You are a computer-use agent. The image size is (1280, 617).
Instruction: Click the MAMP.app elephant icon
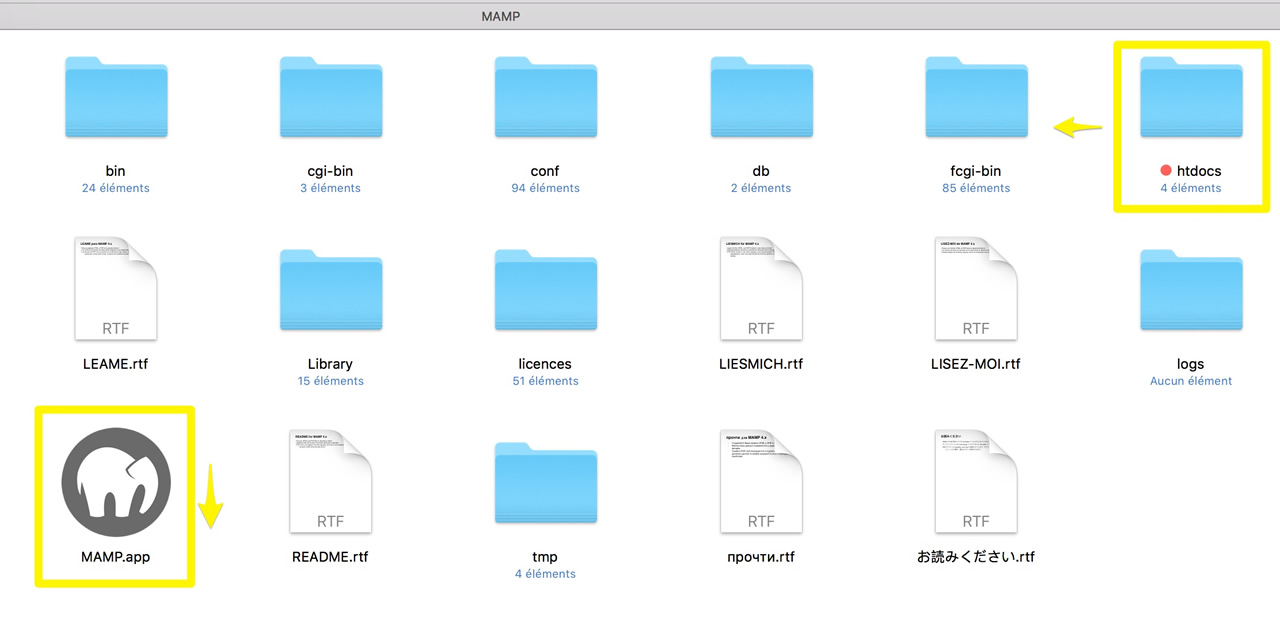coord(116,483)
